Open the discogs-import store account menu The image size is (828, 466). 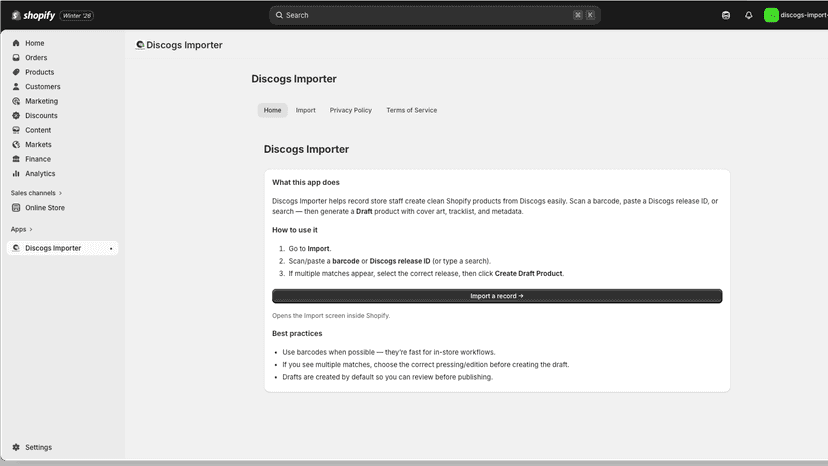[x=795, y=15]
